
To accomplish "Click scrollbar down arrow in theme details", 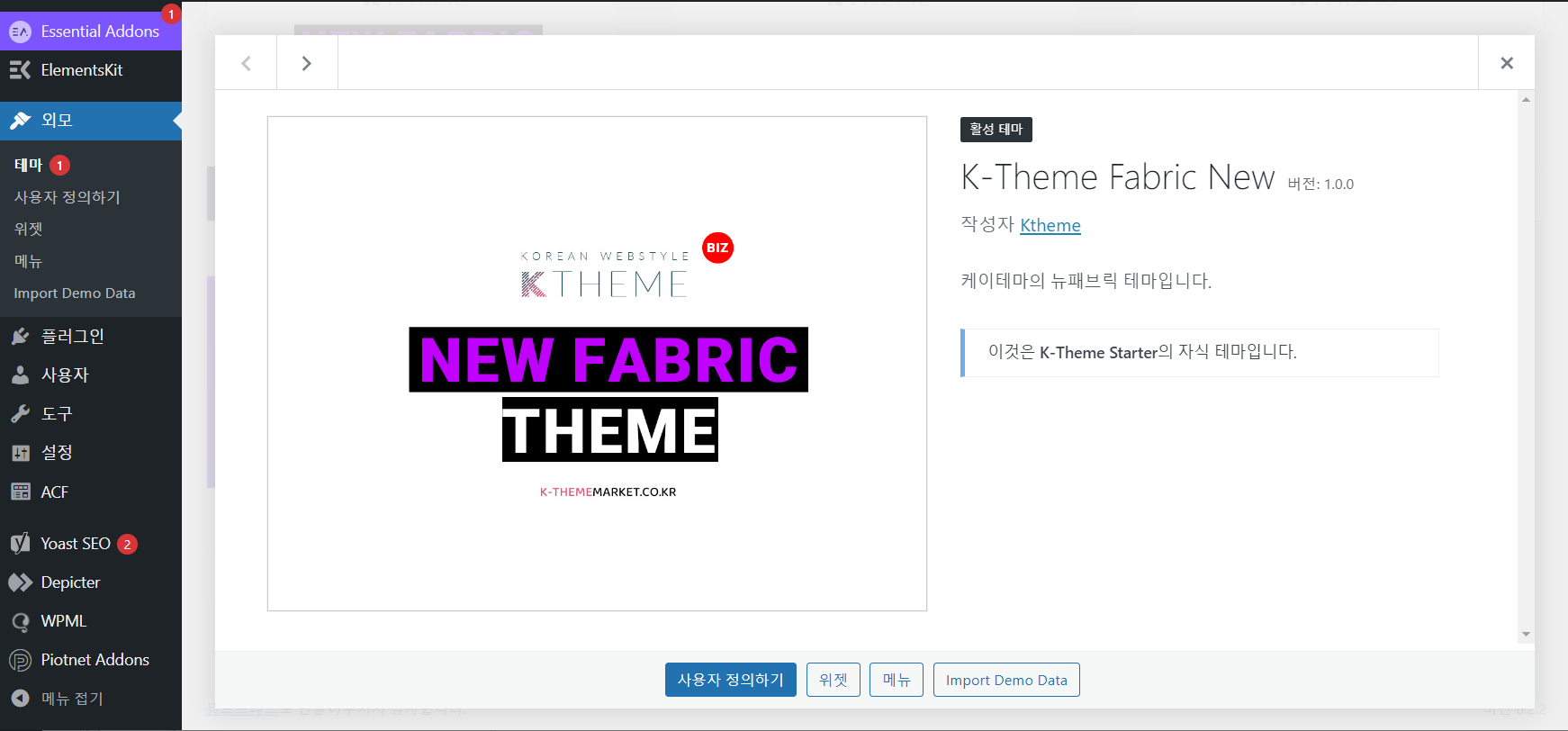I will pos(1526,635).
